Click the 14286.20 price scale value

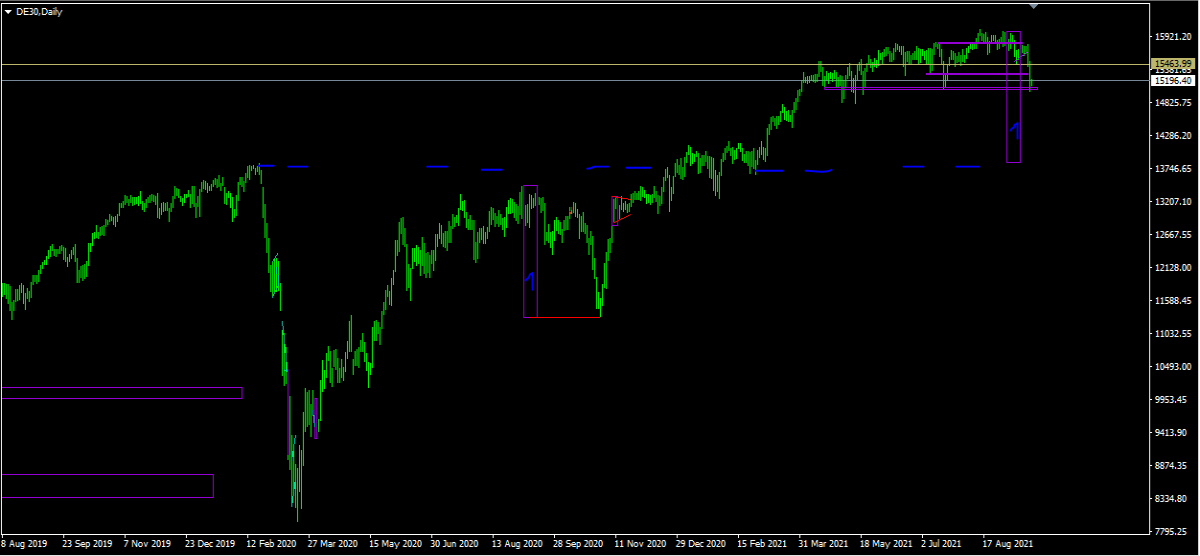(1172, 136)
